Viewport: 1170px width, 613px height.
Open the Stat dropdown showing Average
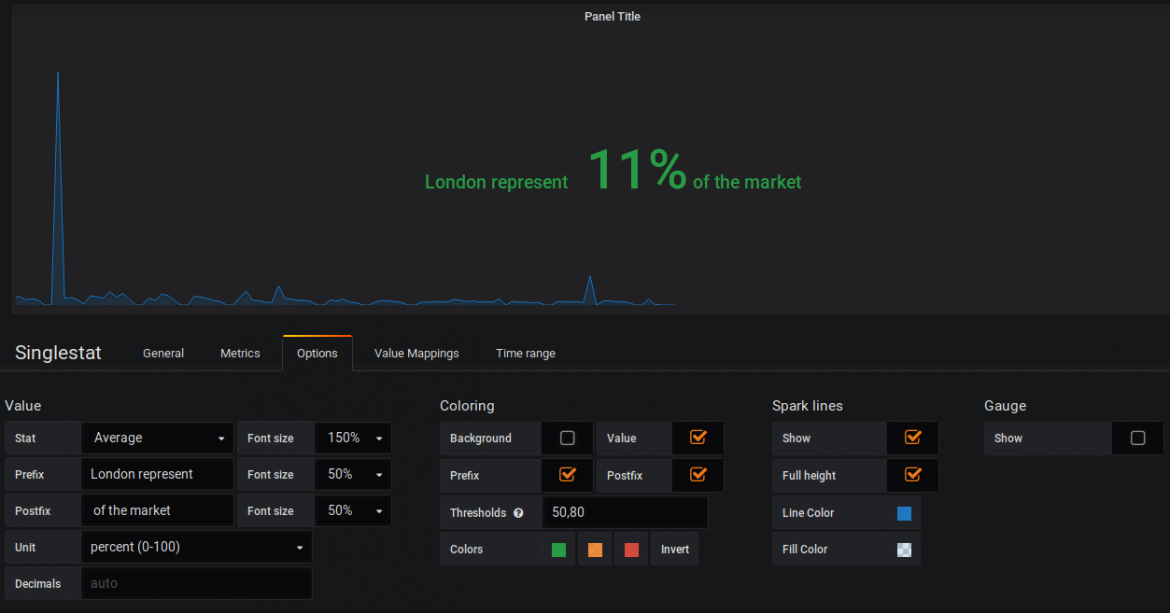coord(157,437)
